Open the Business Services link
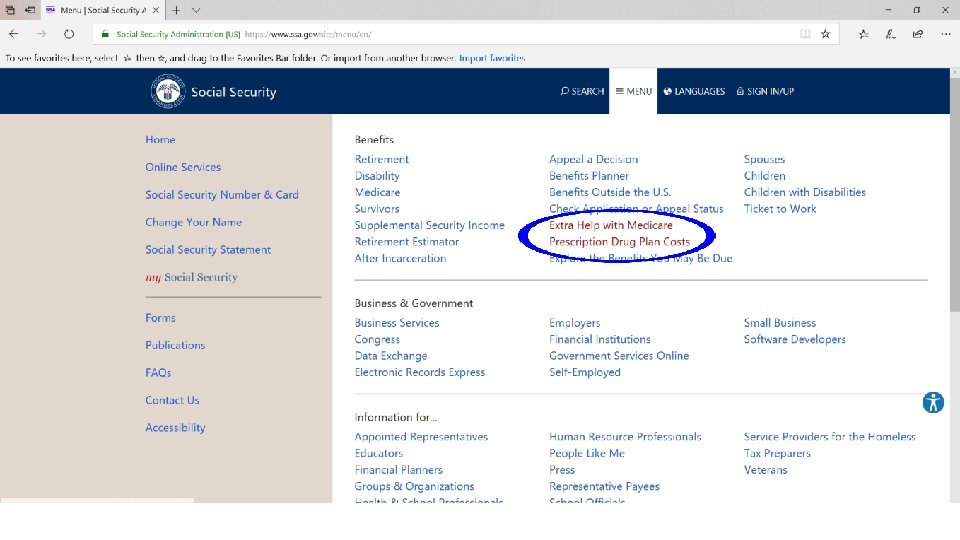This screenshot has height=540, width=960. click(x=397, y=323)
